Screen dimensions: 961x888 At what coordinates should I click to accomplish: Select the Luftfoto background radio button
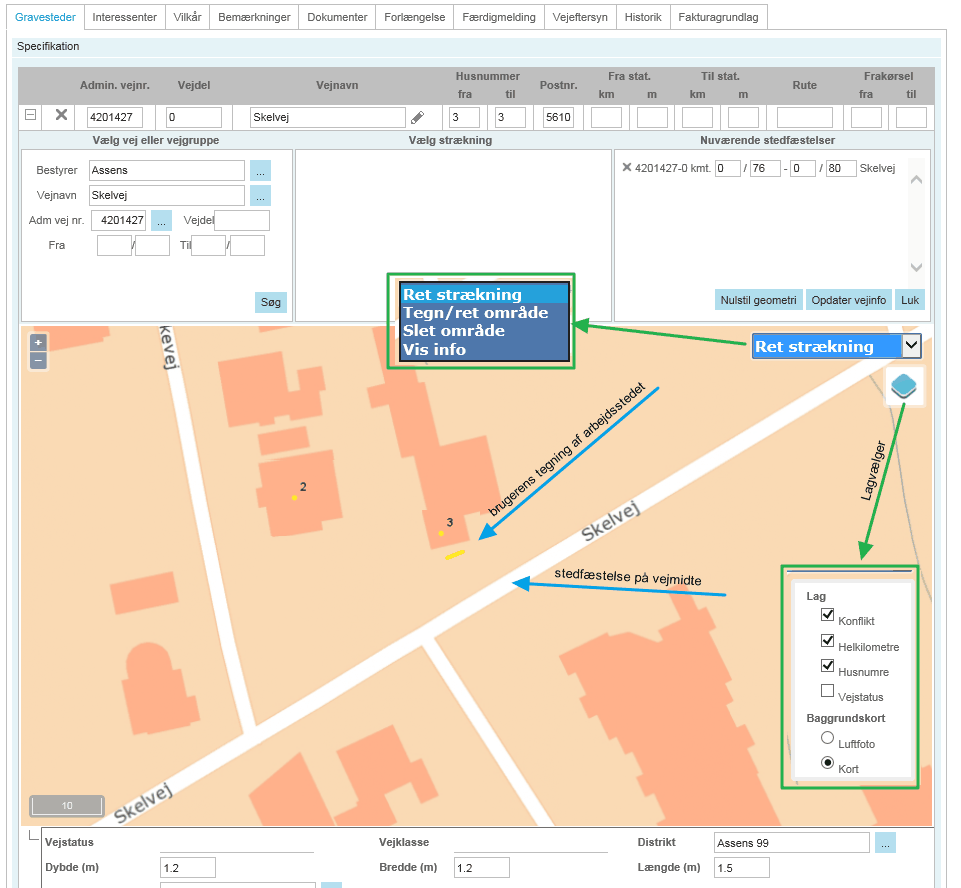pyautogui.click(x=827, y=738)
